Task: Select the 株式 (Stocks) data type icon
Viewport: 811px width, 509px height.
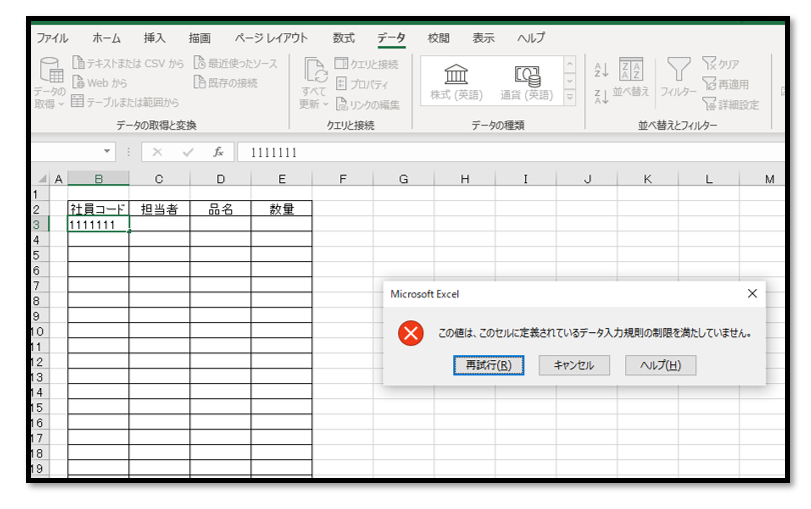Action: pos(455,76)
